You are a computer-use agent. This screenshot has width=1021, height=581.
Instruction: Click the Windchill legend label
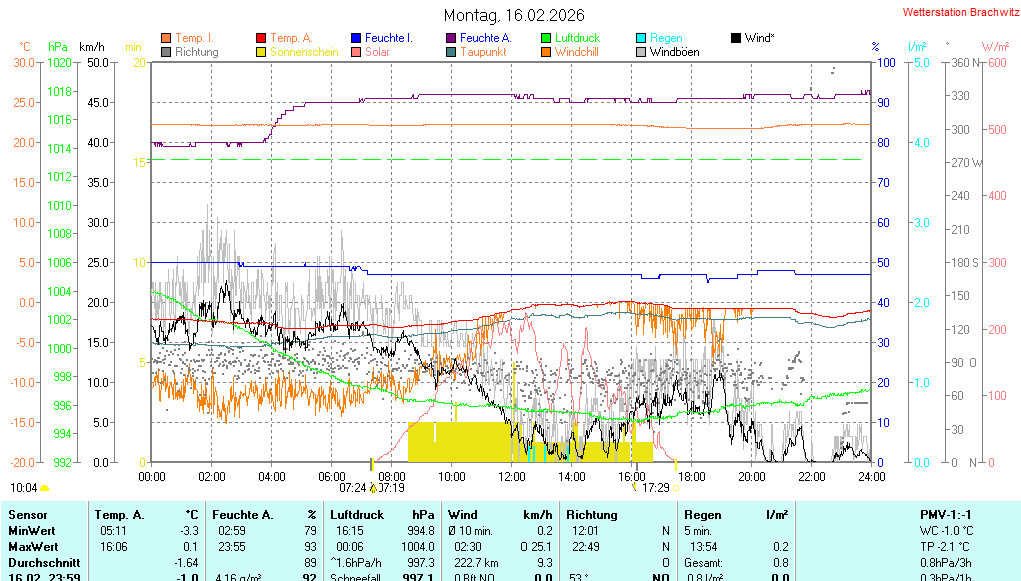click(x=576, y=52)
